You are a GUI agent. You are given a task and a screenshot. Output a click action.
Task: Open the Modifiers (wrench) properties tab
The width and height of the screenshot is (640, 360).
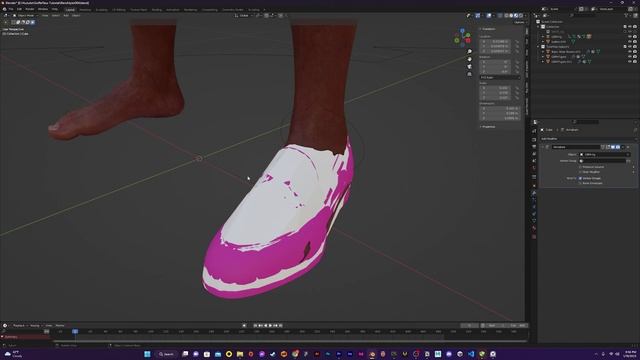coord(534,193)
